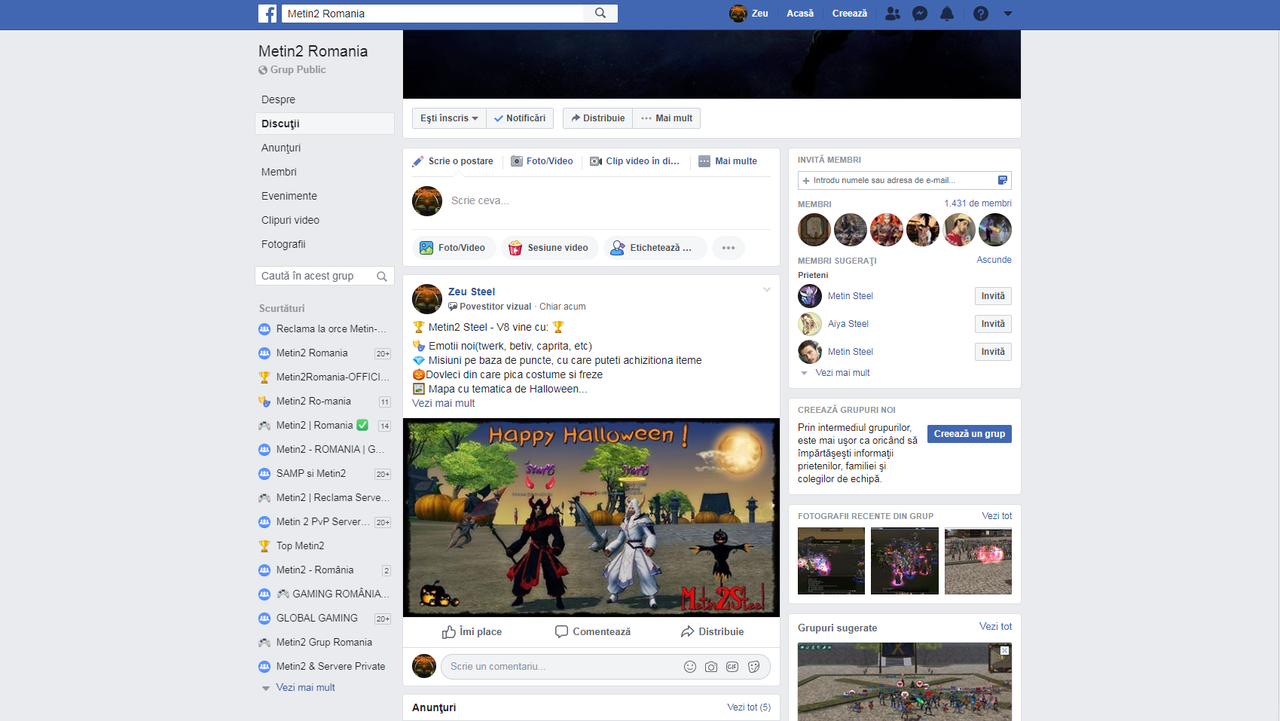This screenshot has width=1280, height=721.
Task: Open options chevron on Zeu Steel's post
Action: (x=766, y=288)
